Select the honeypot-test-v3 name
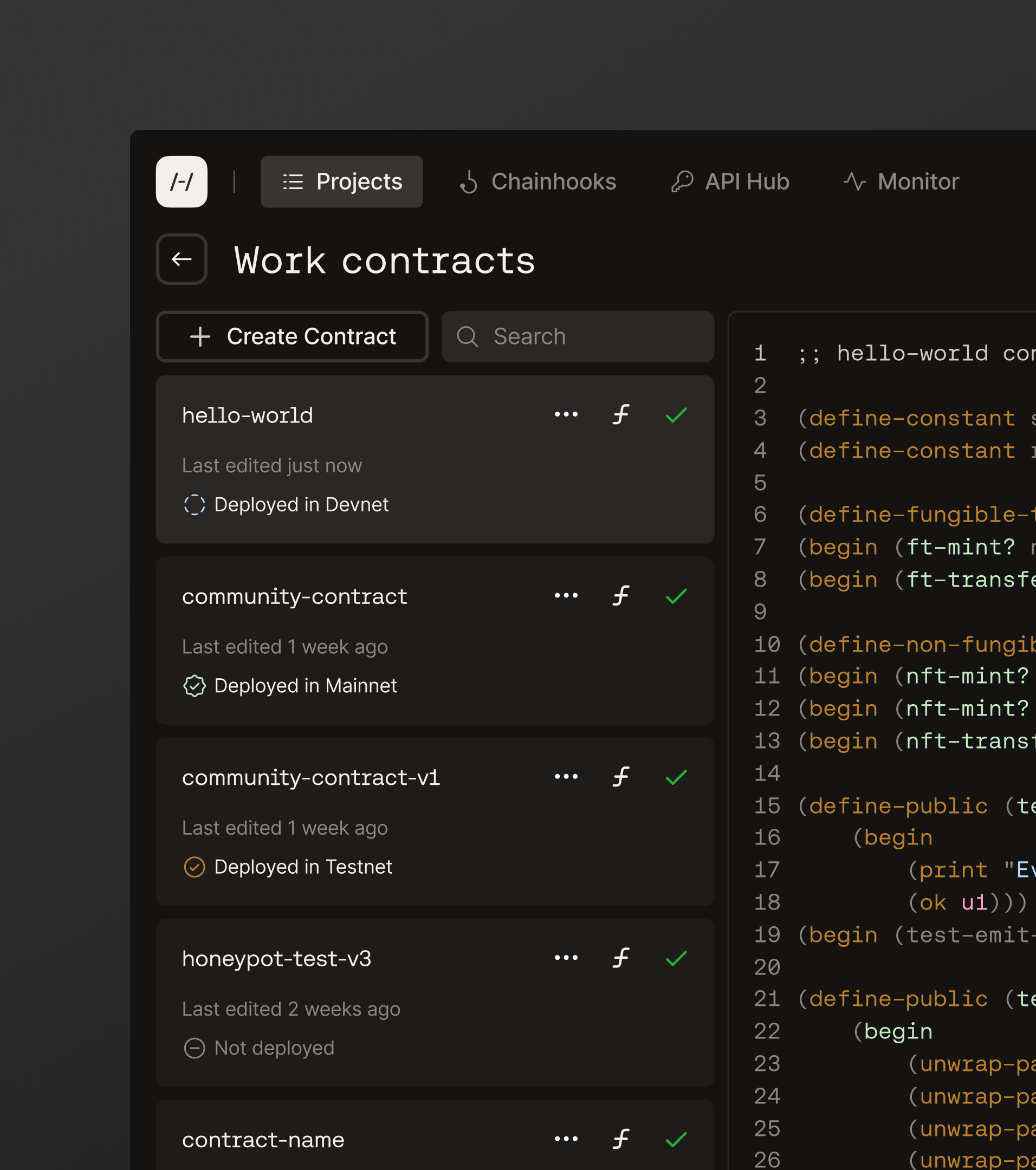The image size is (1036, 1170). click(277, 959)
